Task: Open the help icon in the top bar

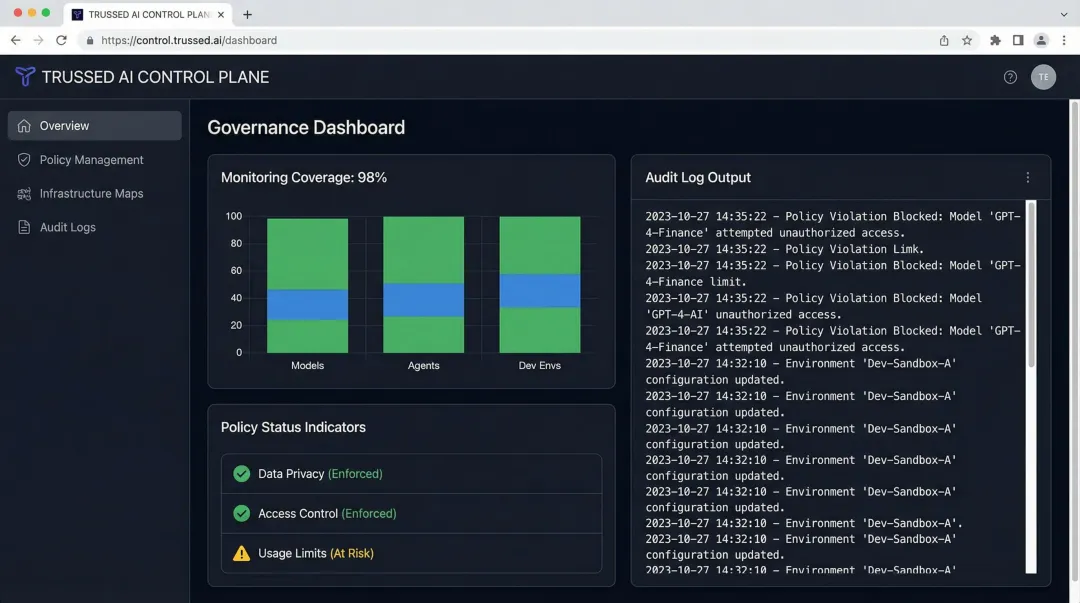Action: coord(1010,76)
